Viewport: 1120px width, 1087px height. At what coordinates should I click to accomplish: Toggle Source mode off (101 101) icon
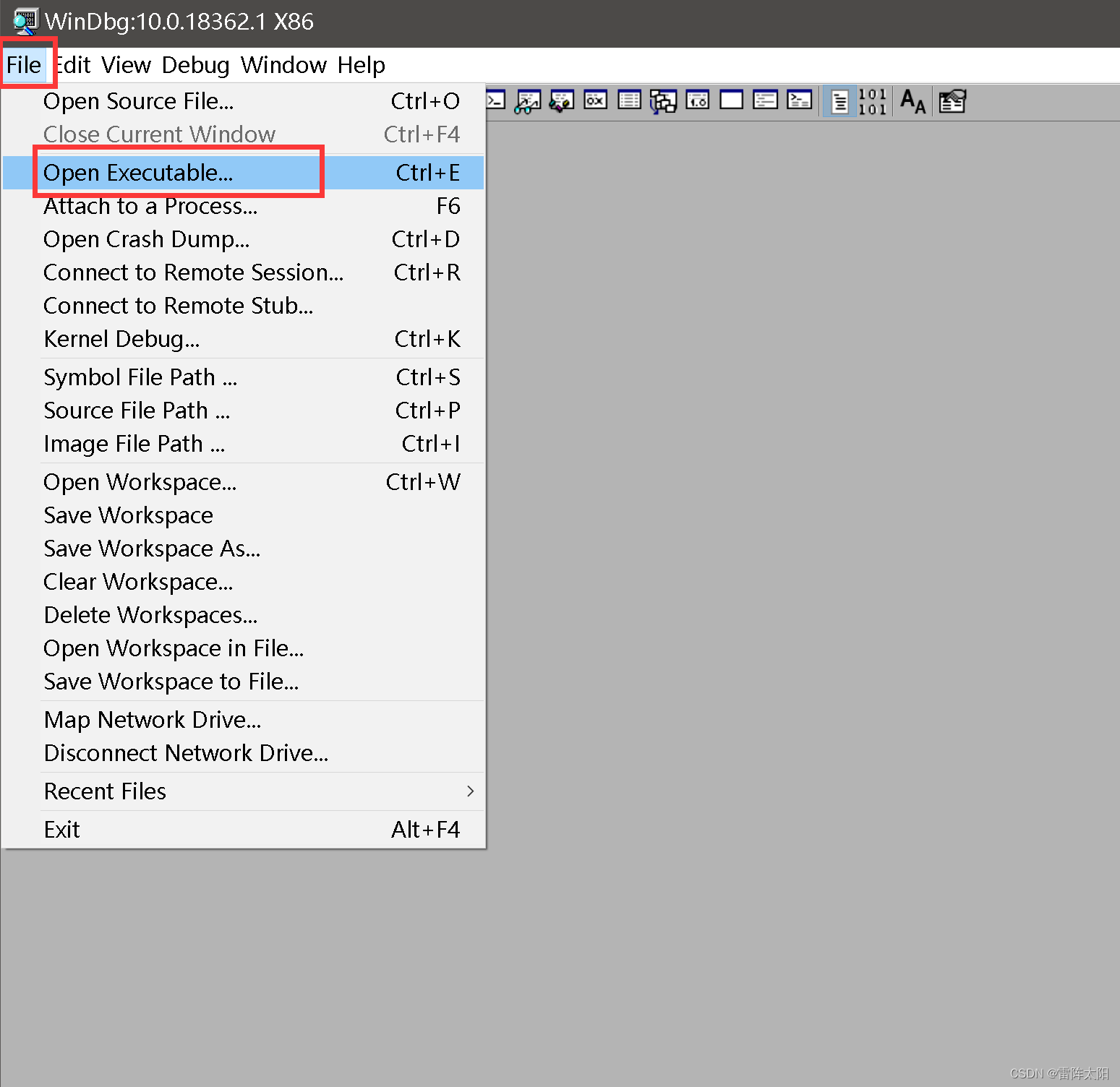click(x=872, y=101)
